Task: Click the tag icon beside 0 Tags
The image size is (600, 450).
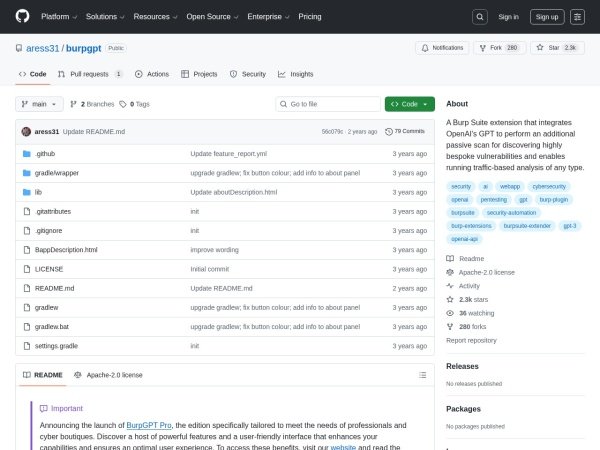Action: [x=122, y=104]
